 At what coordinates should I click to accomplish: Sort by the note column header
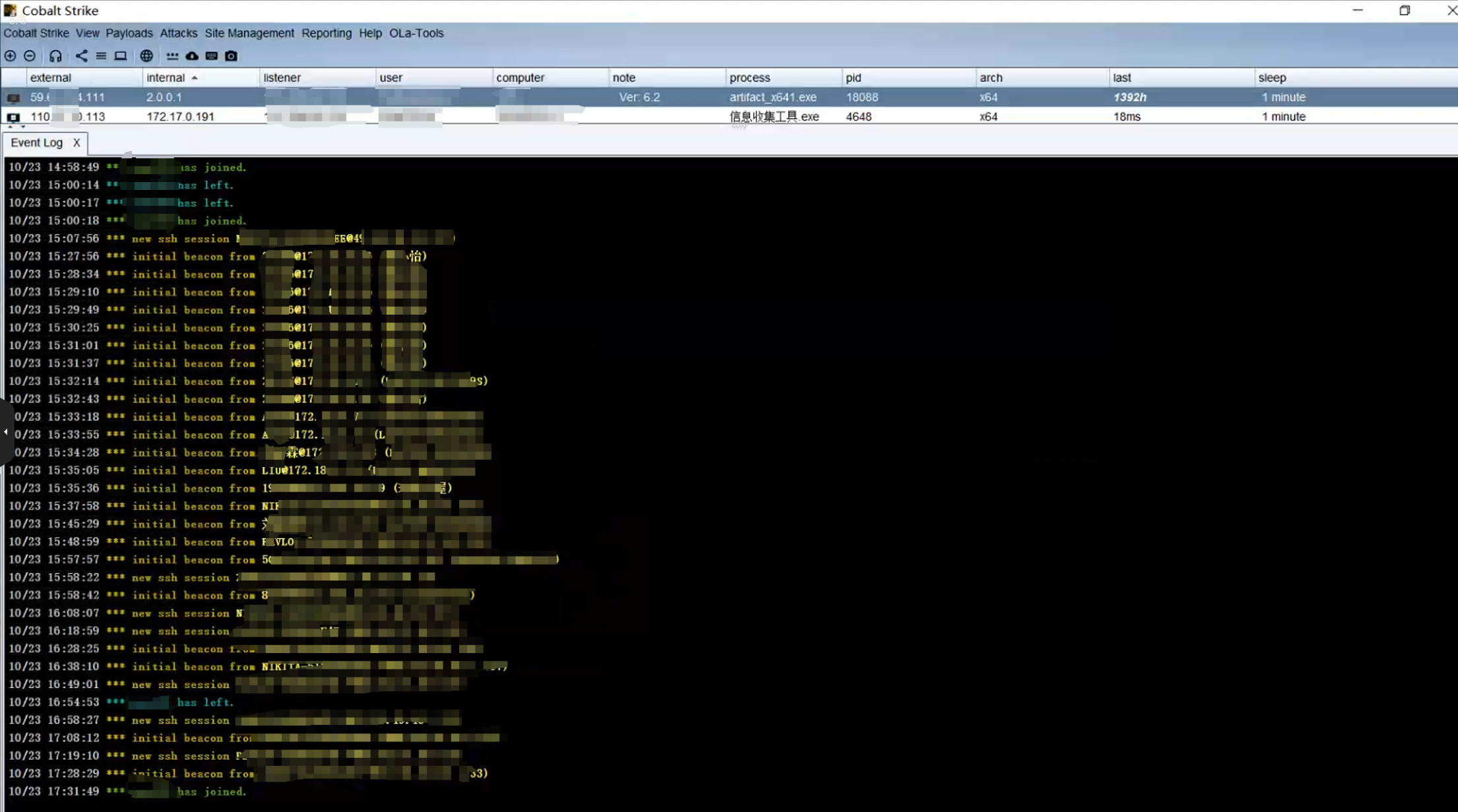667,77
